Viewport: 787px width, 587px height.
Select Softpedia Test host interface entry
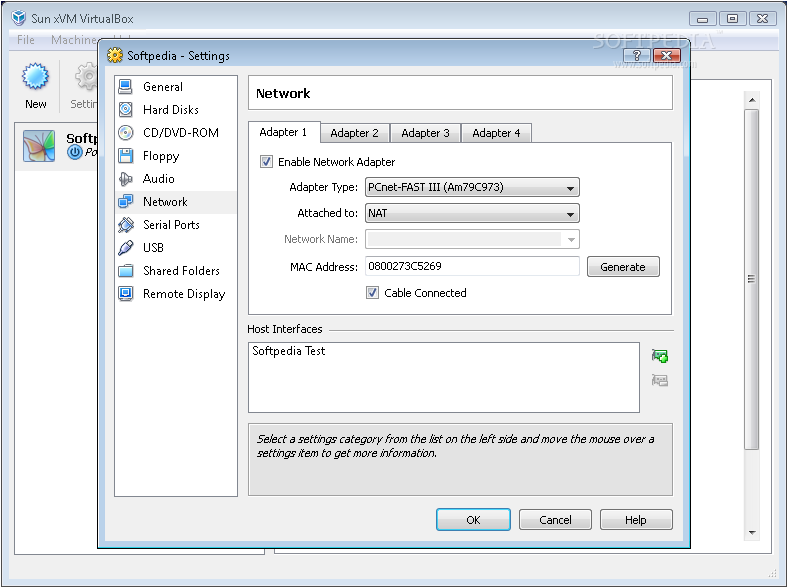click(289, 351)
